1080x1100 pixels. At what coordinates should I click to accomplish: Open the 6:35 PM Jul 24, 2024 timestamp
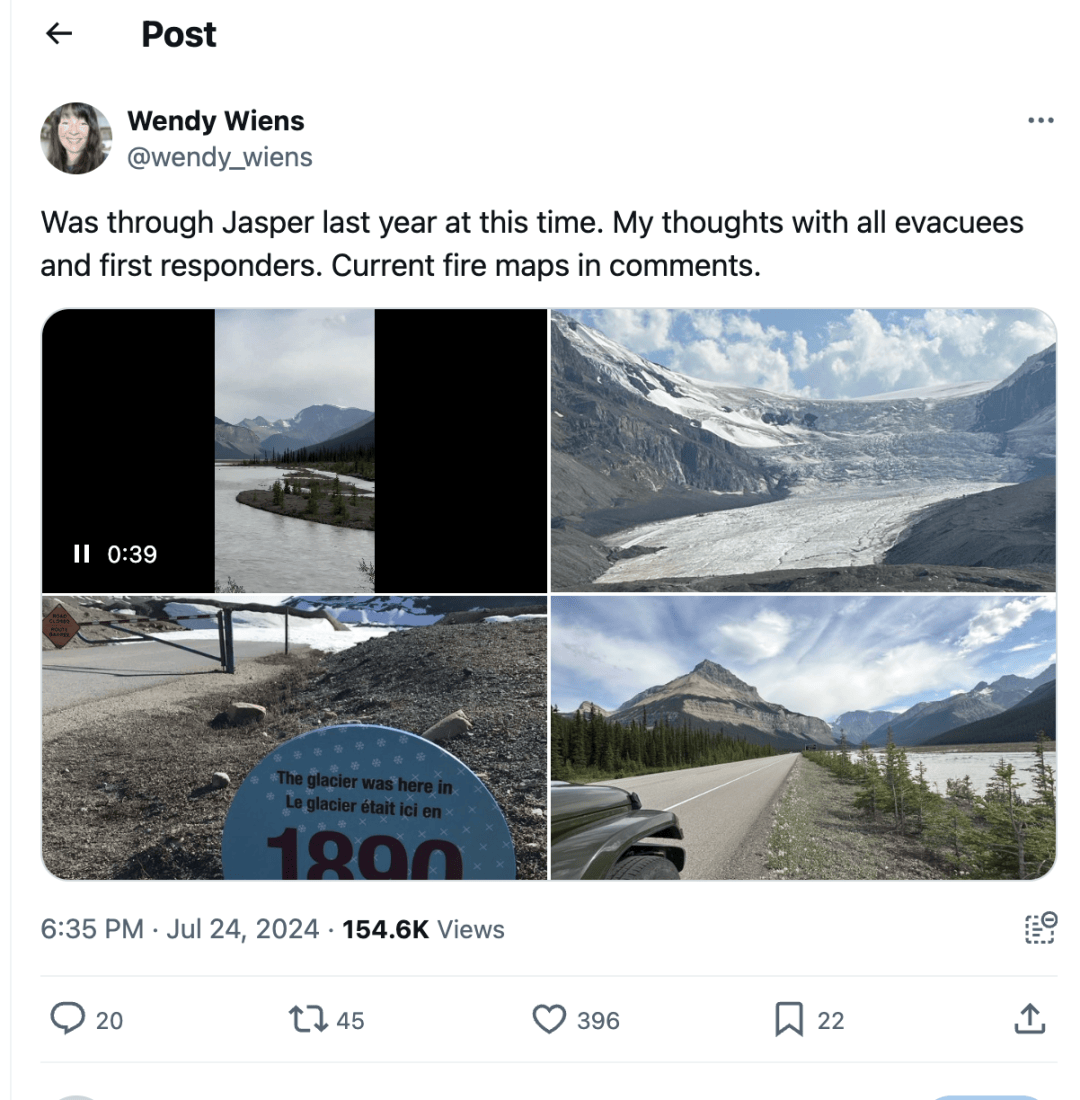coord(180,929)
